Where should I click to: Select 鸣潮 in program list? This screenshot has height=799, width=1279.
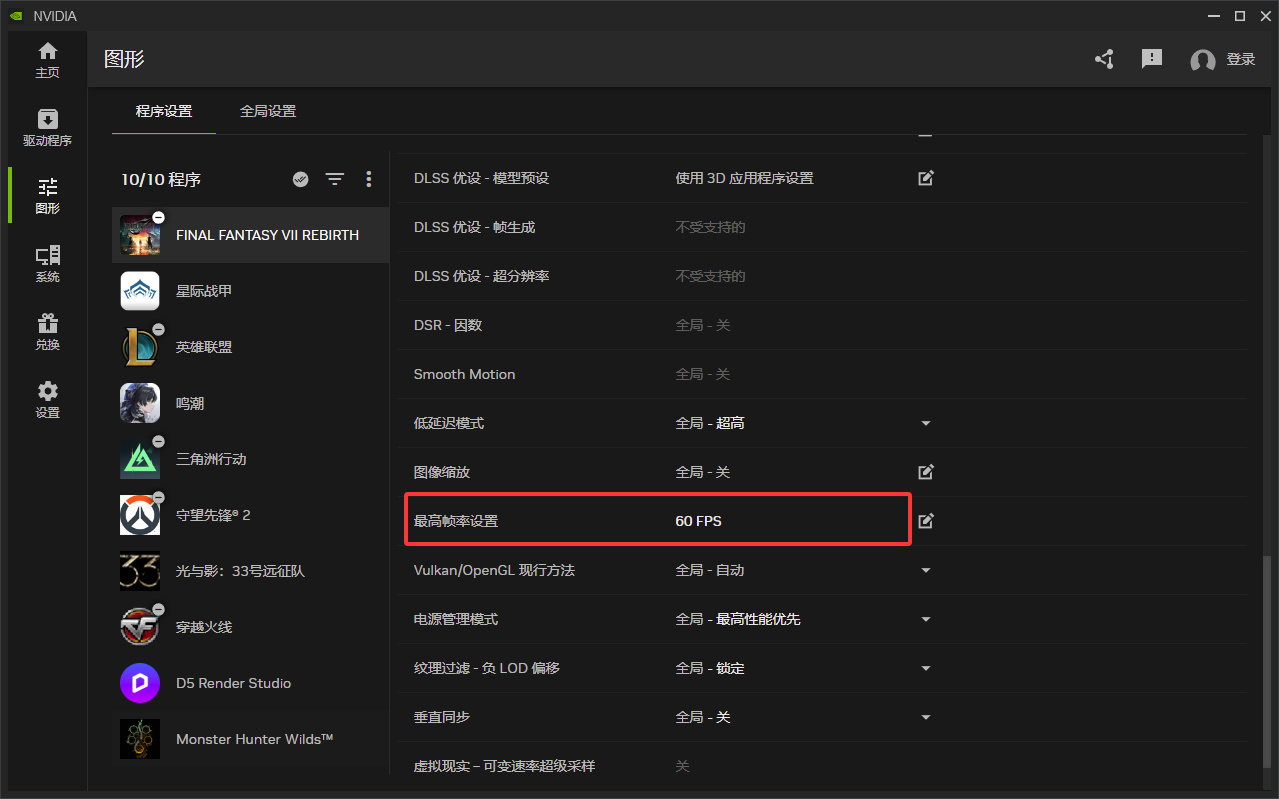(x=250, y=403)
